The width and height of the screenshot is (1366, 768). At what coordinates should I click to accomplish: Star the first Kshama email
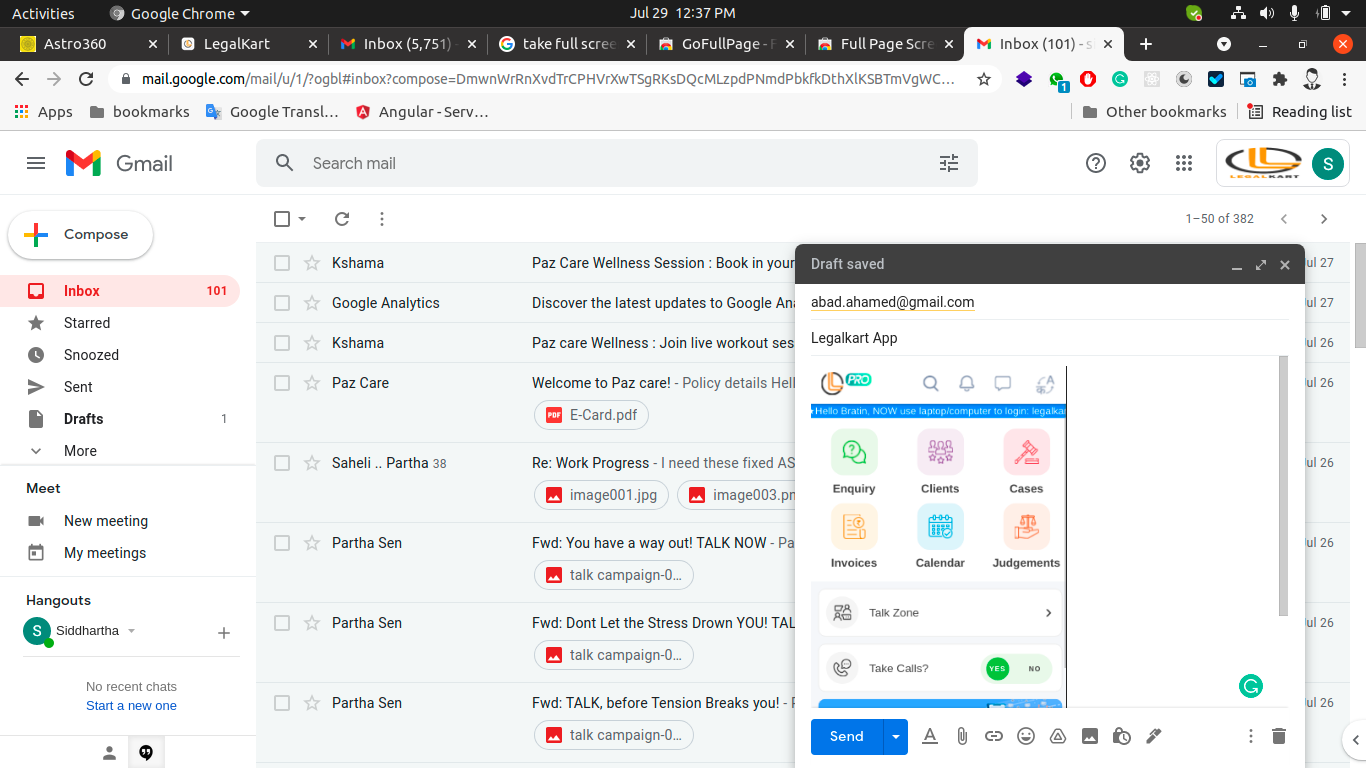[312, 263]
